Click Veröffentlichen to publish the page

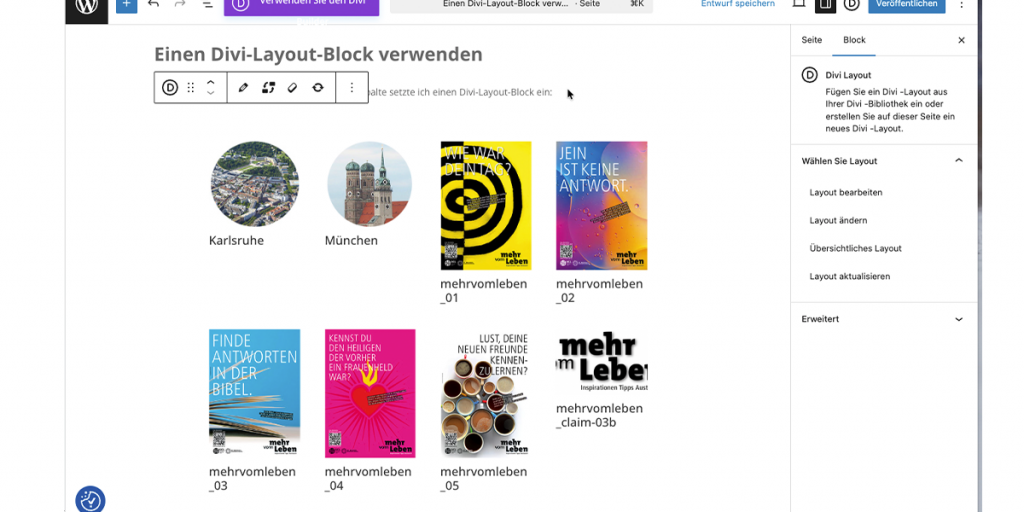coord(906,5)
